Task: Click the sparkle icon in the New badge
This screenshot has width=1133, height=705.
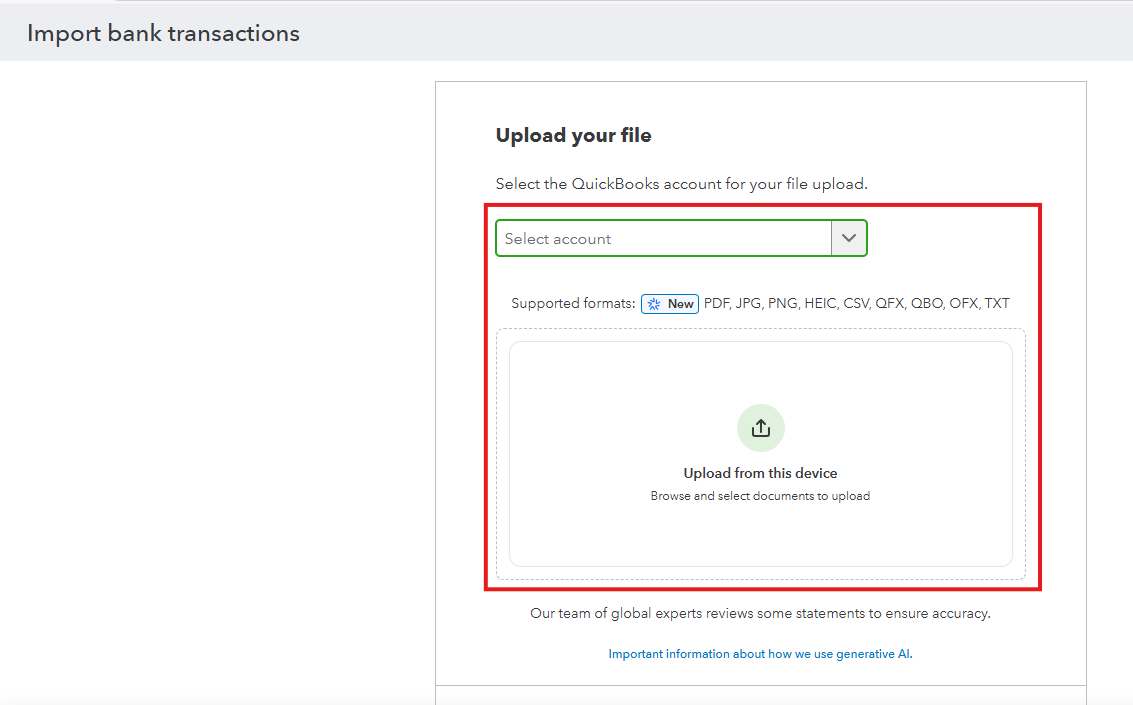Action: click(654, 304)
